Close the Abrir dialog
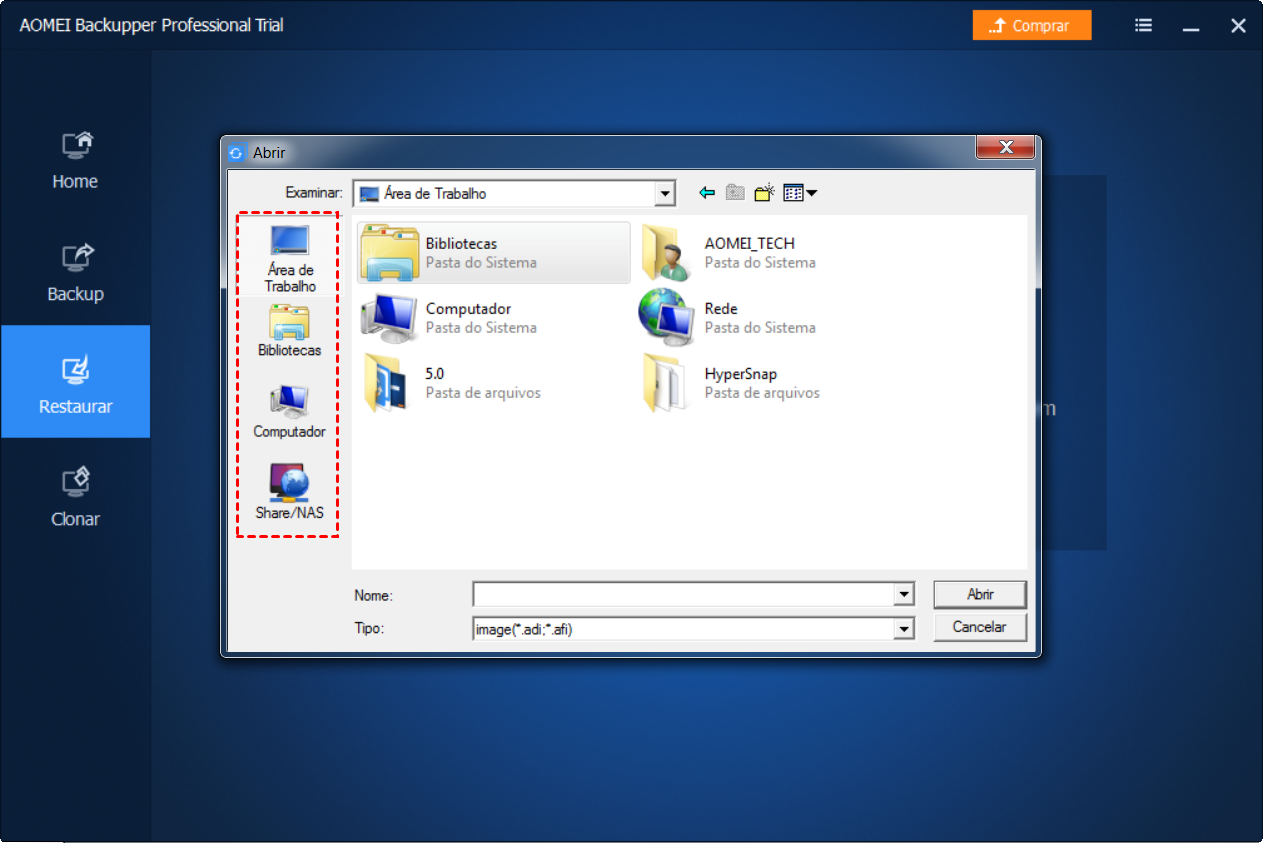Image resolution: width=1263 pixels, height=843 pixels. (1005, 148)
